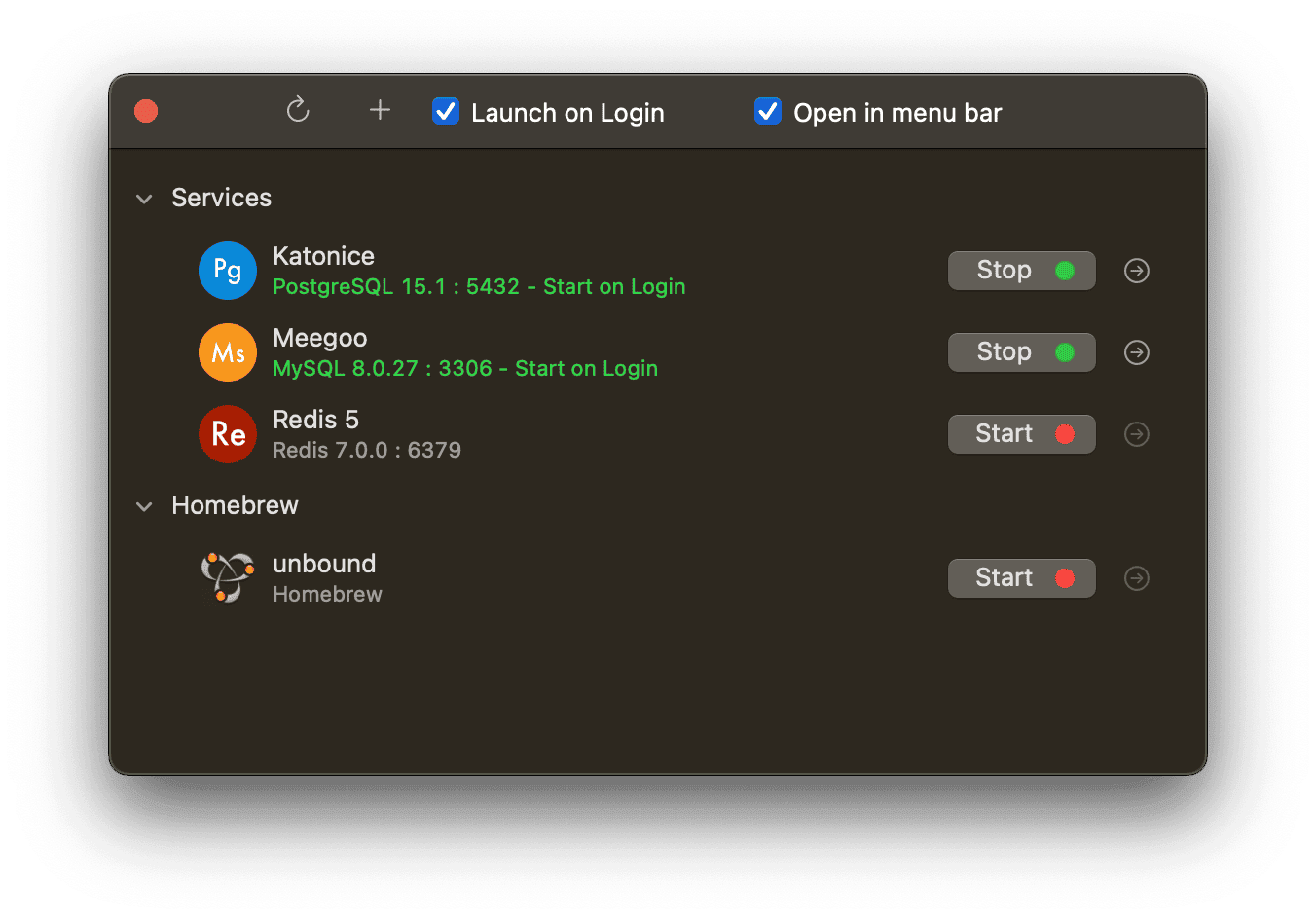Click 'MySQL 8.0.27 : 3306 - Start on Login' text
The image size is (1316, 919).
pos(465,368)
